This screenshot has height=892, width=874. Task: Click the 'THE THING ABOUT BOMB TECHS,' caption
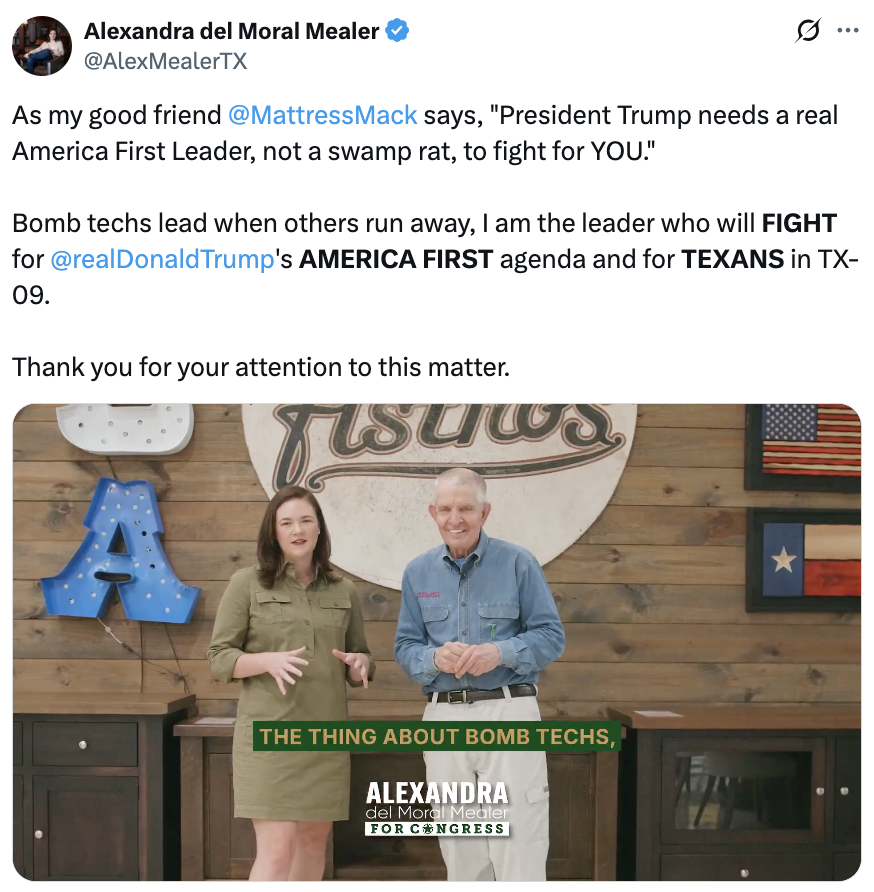(x=436, y=737)
